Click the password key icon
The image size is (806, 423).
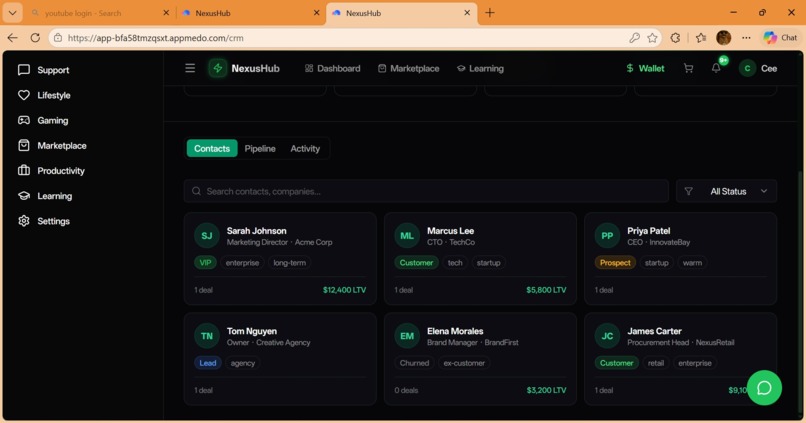click(634, 38)
